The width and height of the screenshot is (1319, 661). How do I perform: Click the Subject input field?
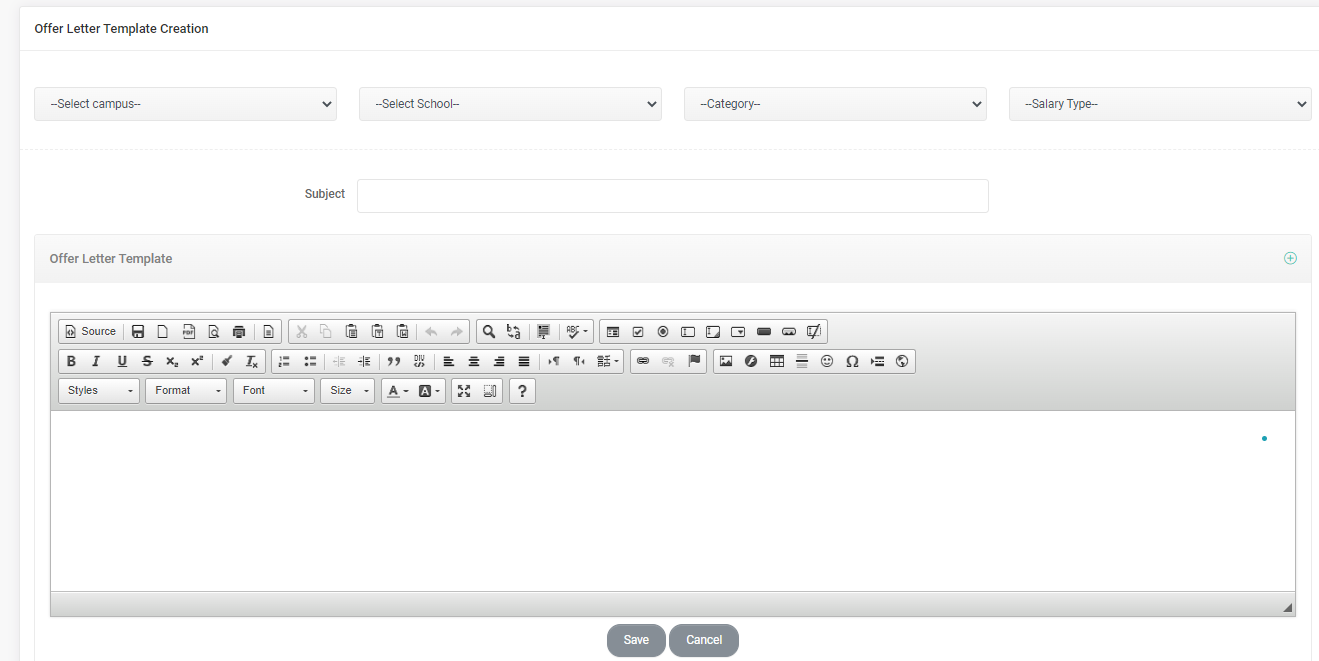(672, 196)
